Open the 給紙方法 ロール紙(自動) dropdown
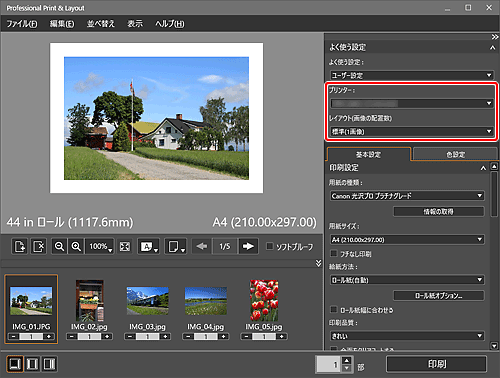Screen dimensions: 500x378 coord(407,280)
